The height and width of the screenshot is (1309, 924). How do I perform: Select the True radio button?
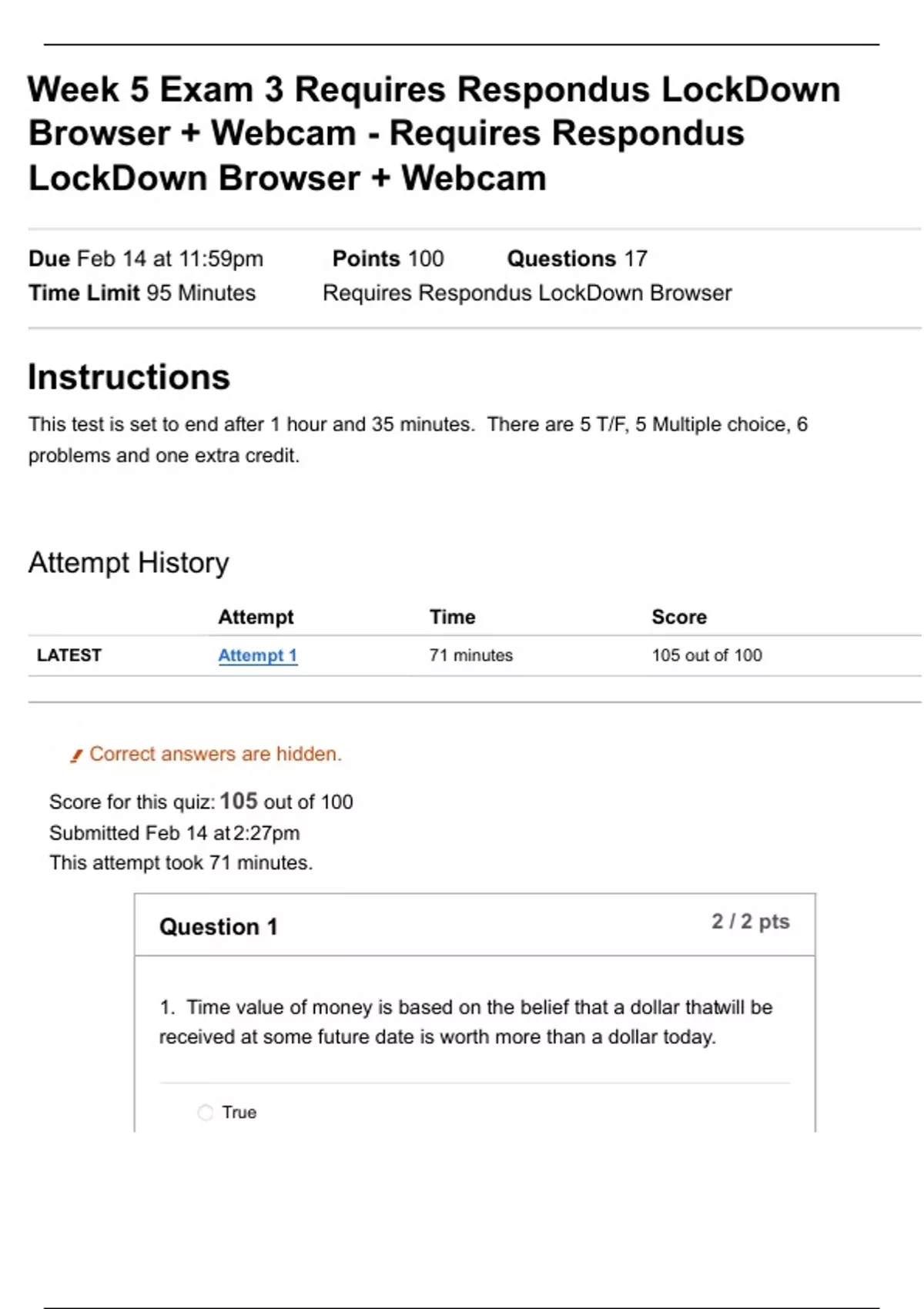(206, 1113)
